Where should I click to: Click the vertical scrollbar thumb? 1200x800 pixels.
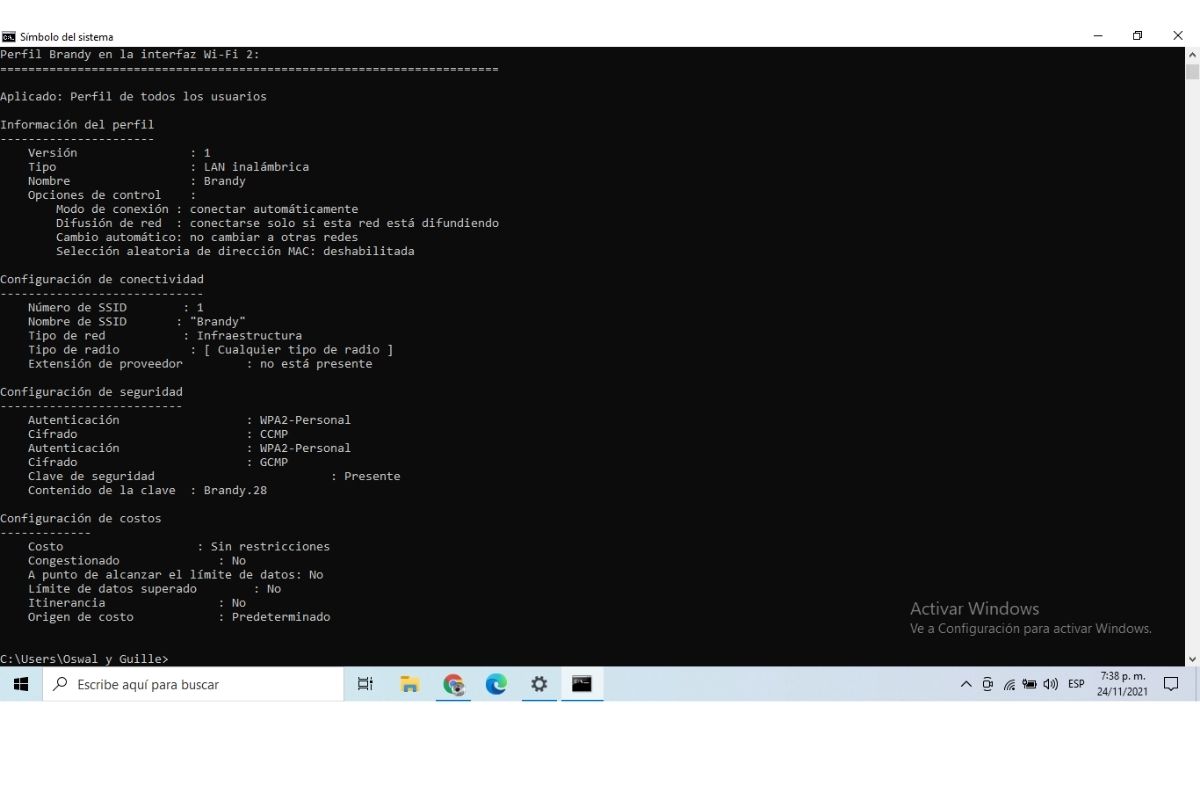(1192, 71)
